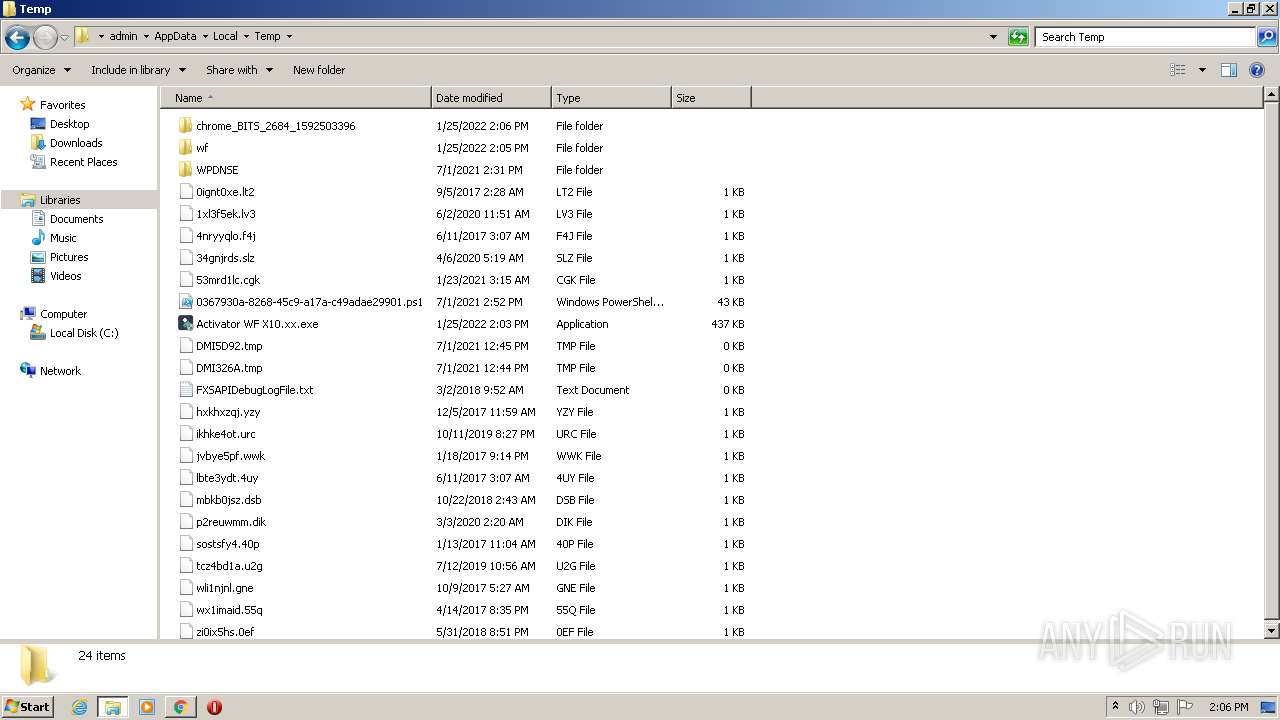Select file name DMI326A.tmp

(229, 368)
